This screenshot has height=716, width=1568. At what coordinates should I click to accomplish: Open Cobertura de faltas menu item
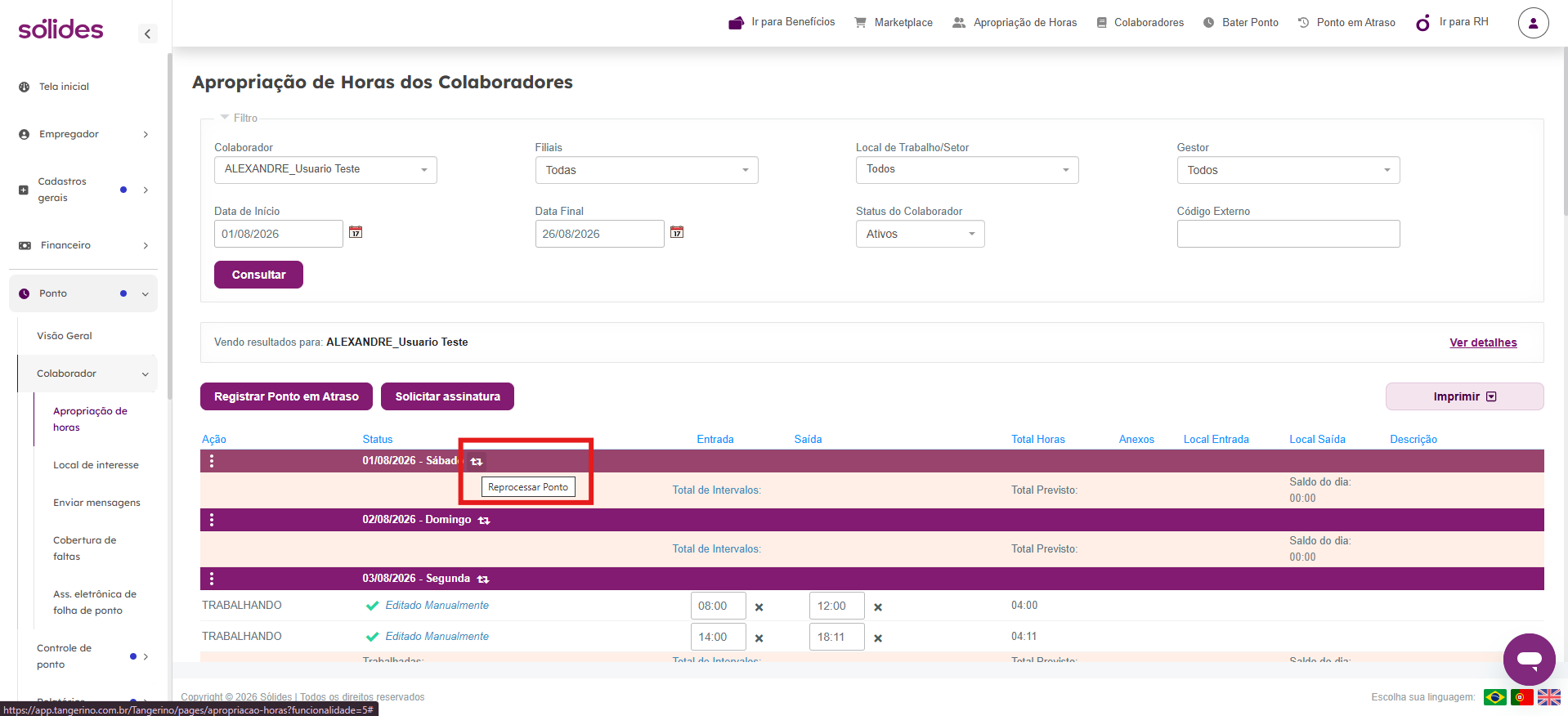(84, 548)
